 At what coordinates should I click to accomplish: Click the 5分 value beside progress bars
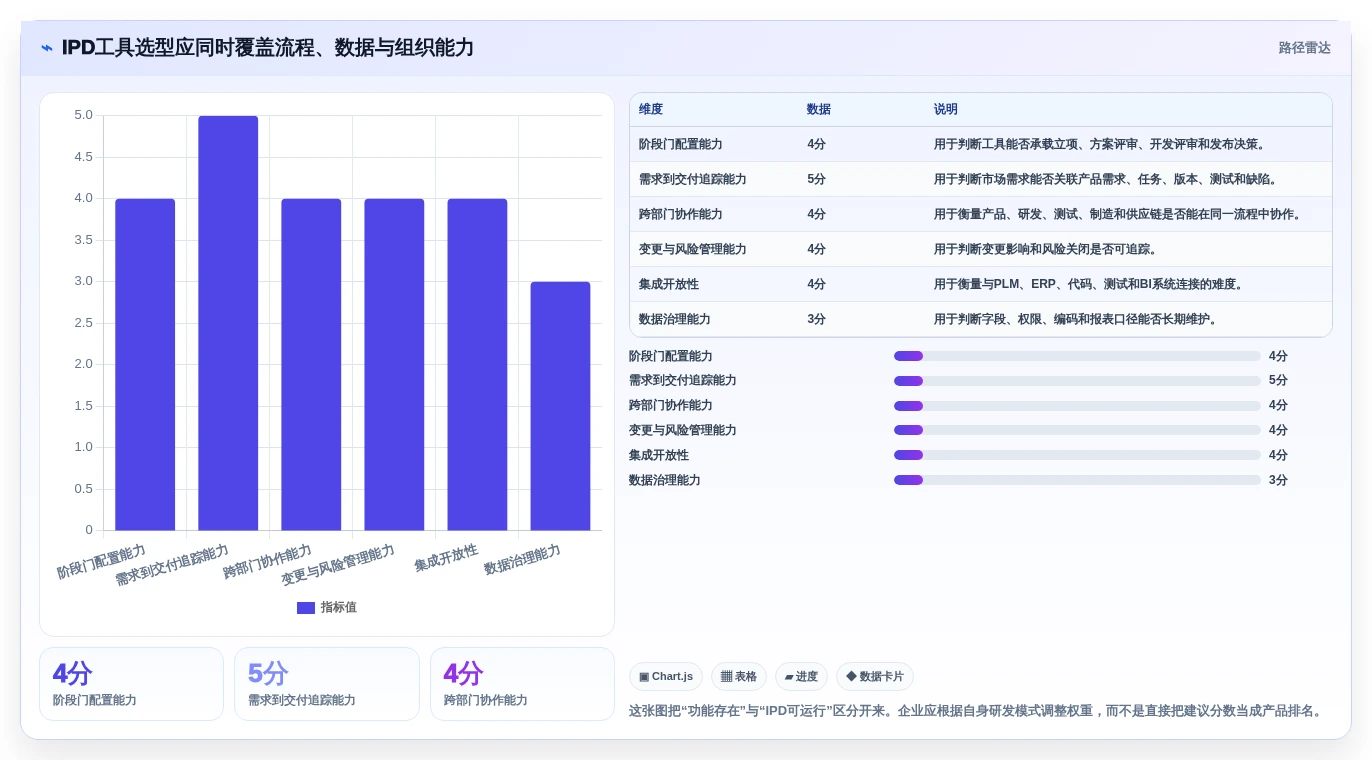click(x=1278, y=381)
